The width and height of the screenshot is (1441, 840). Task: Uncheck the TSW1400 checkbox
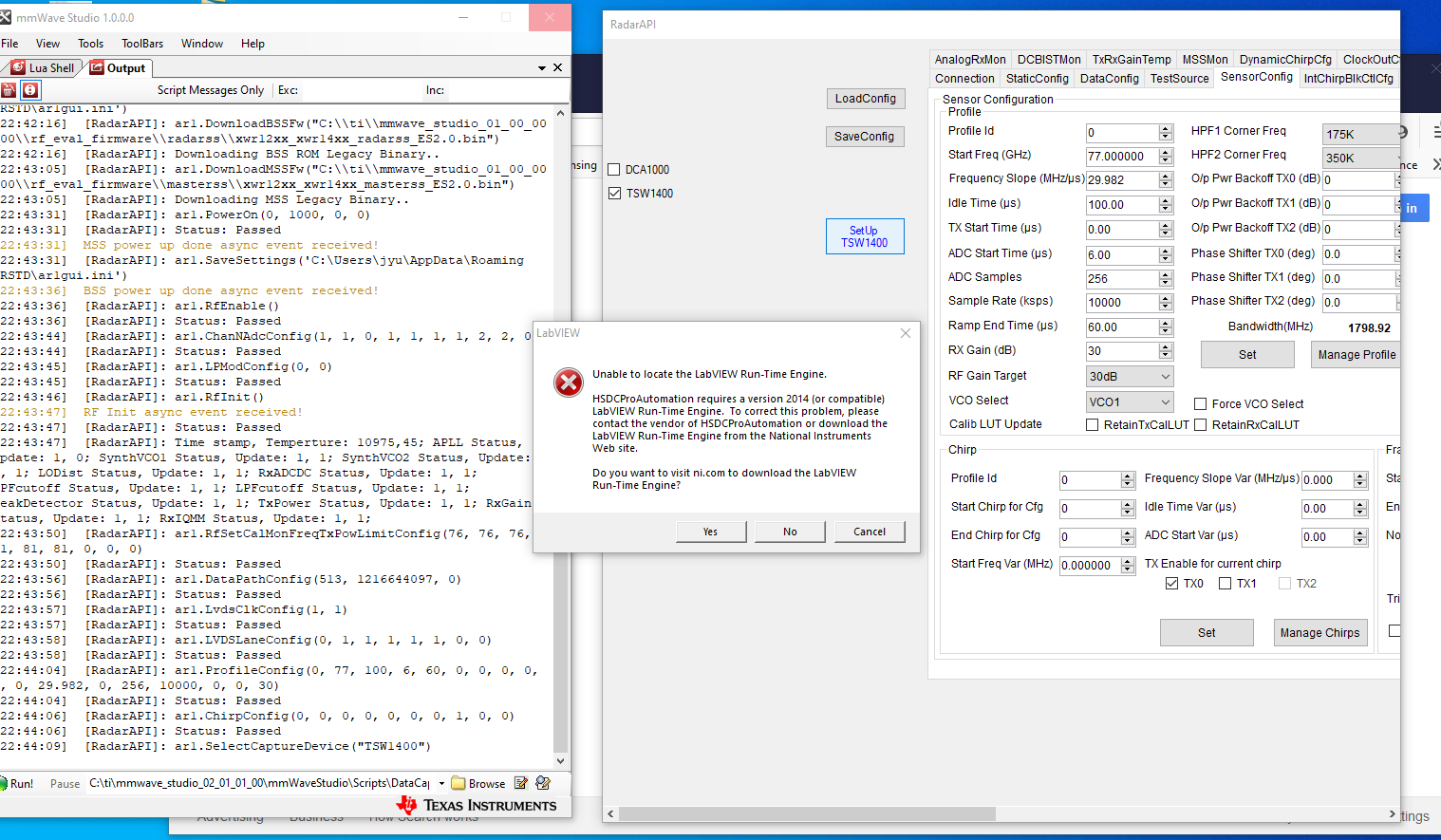click(615, 194)
